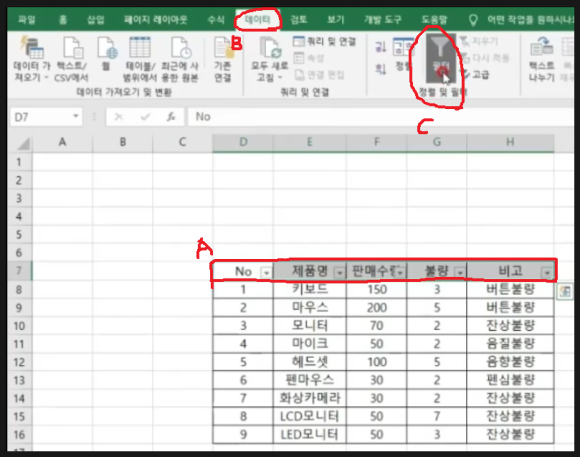Image resolution: width=580 pixels, height=457 pixels.
Task: Select column H header
Action: pyautogui.click(x=510, y=142)
